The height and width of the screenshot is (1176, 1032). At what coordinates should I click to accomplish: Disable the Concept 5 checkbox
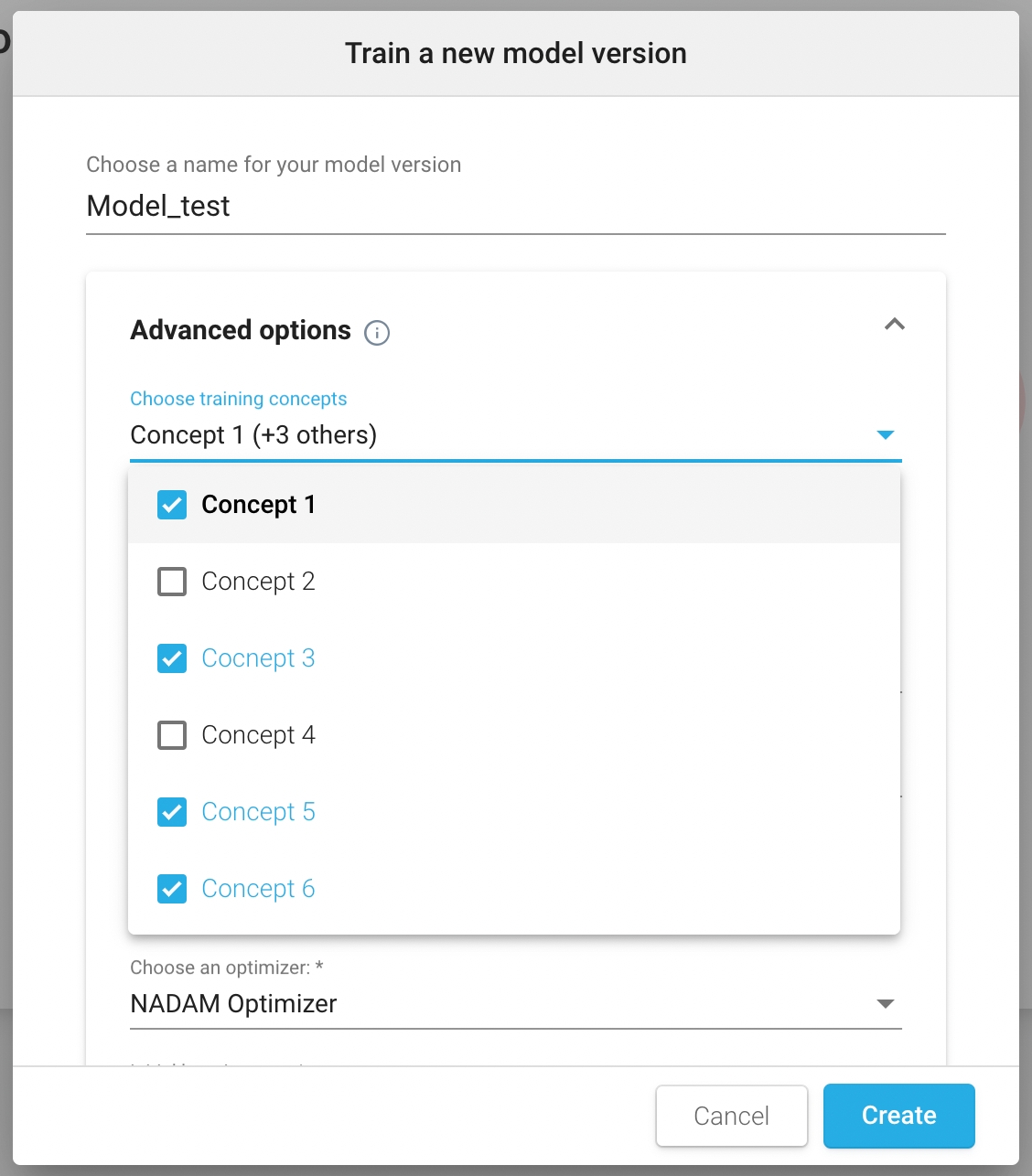tap(172, 812)
